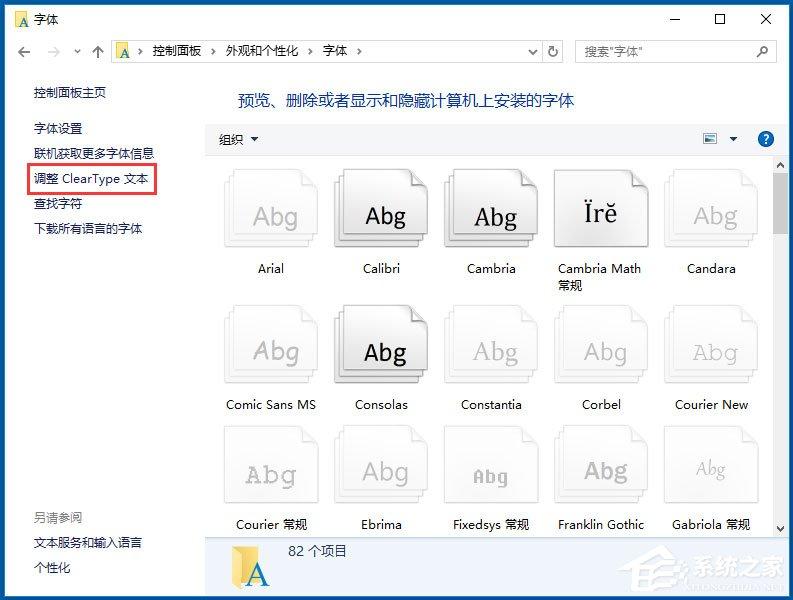Open 控制面板主页 link
793x600 pixels.
coord(70,93)
